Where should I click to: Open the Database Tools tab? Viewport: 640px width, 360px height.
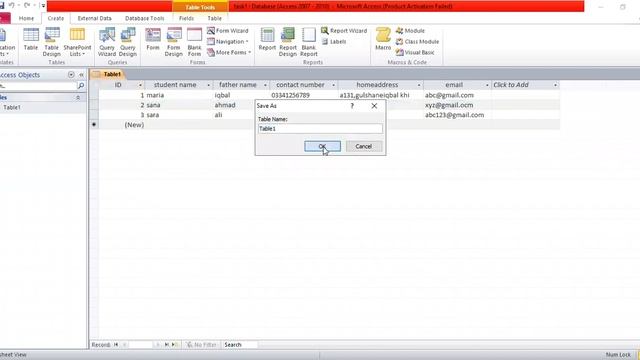point(144,18)
